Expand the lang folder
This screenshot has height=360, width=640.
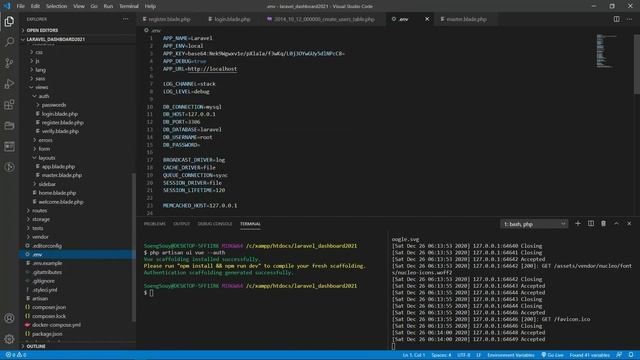[x=40, y=70]
